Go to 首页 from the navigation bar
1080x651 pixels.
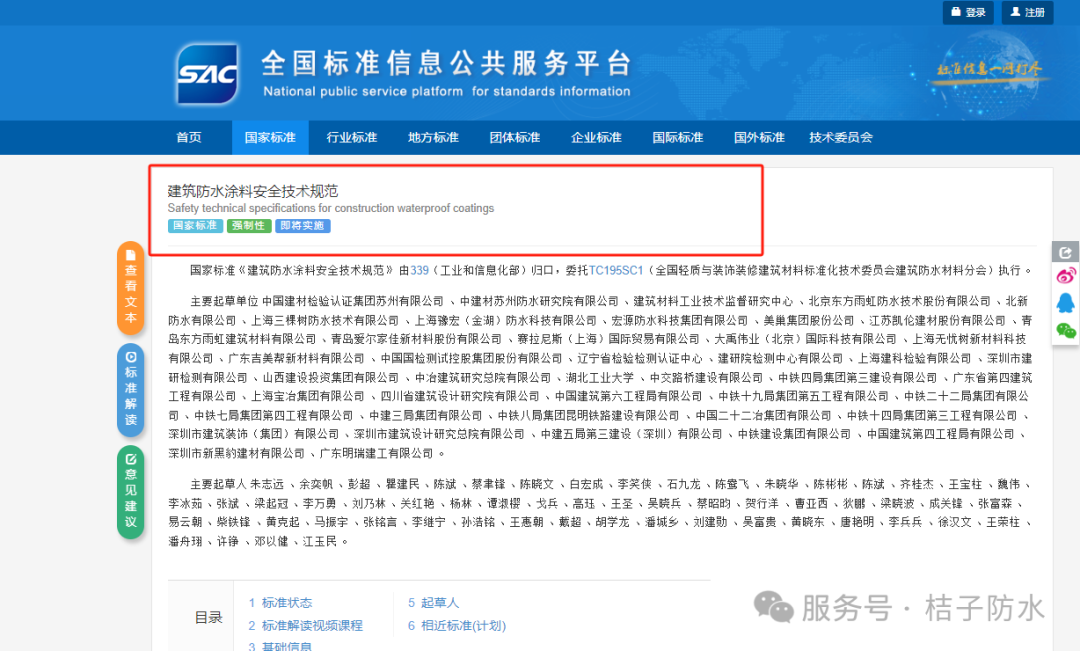pyautogui.click(x=189, y=137)
